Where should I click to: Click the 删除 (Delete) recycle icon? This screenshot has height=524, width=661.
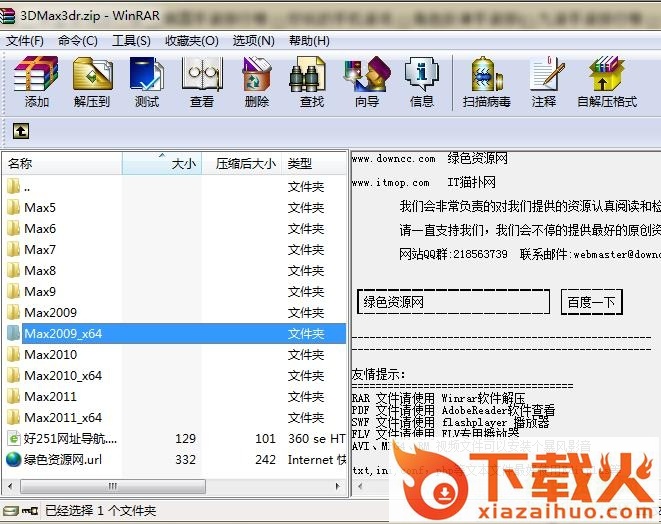[x=256, y=74]
